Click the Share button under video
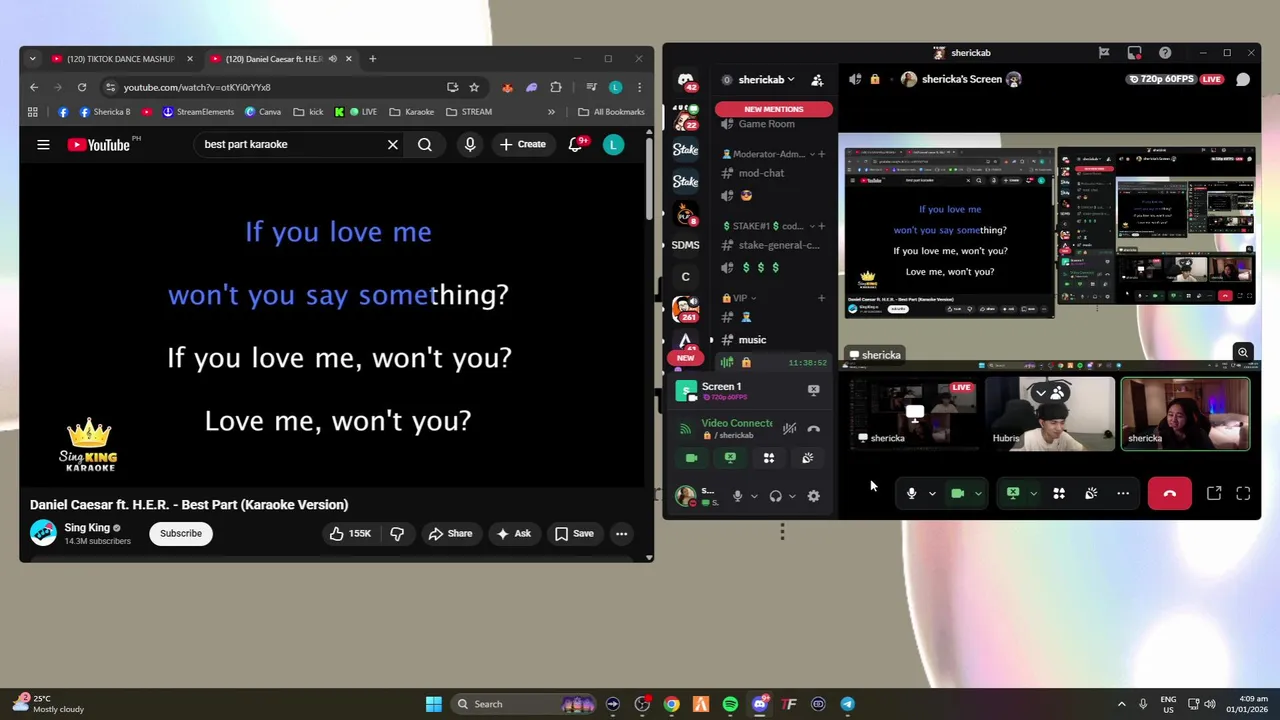Viewport: 1280px width, 720px height. [450, 533]
